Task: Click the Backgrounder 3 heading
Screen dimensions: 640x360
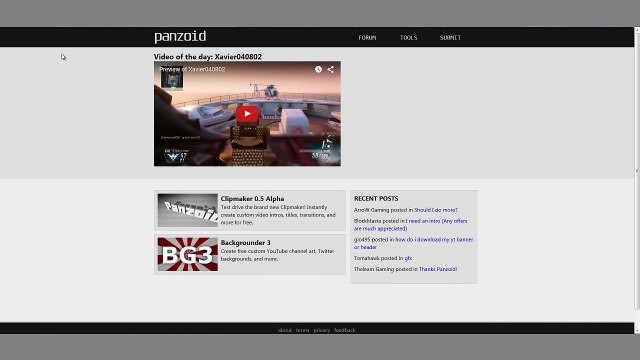Action: pos(245,243)
